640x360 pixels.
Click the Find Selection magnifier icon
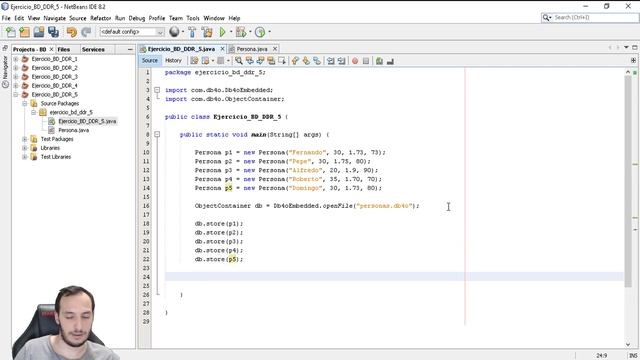point(239,61)
